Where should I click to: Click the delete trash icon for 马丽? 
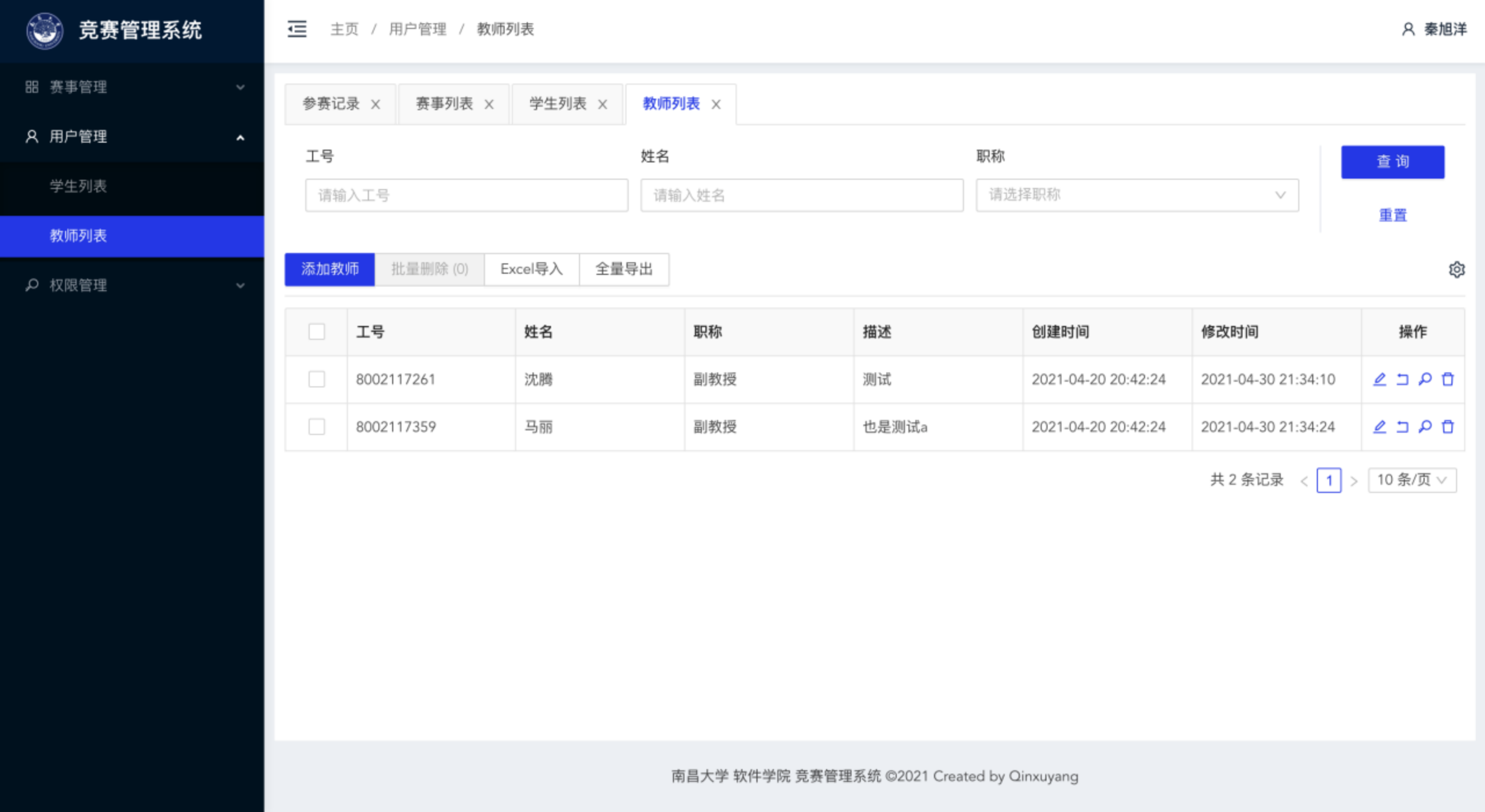(x=1448, y=427)
